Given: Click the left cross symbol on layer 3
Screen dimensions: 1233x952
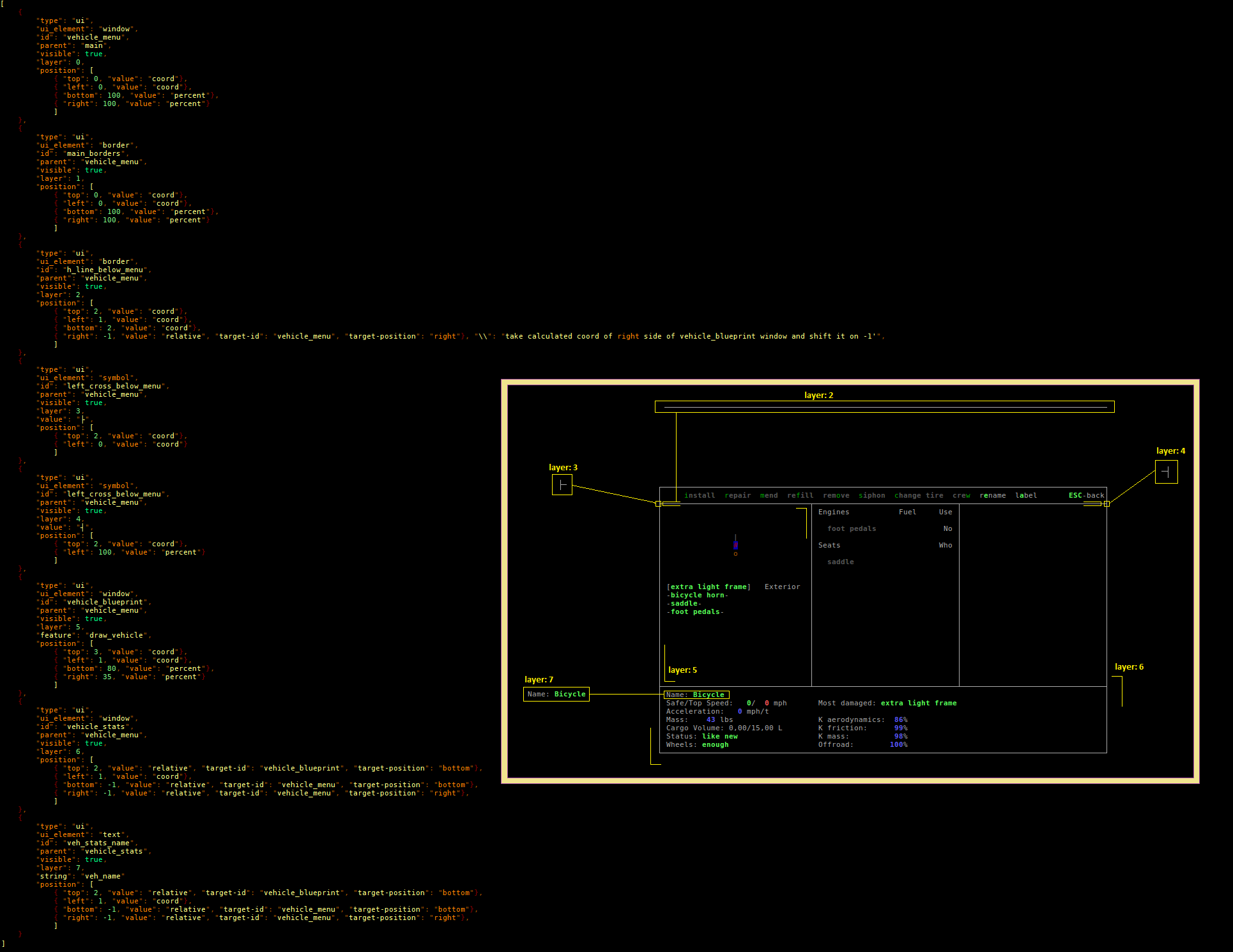Looking at the screenshot, I should pyautogui.click(x=562, y=484).
